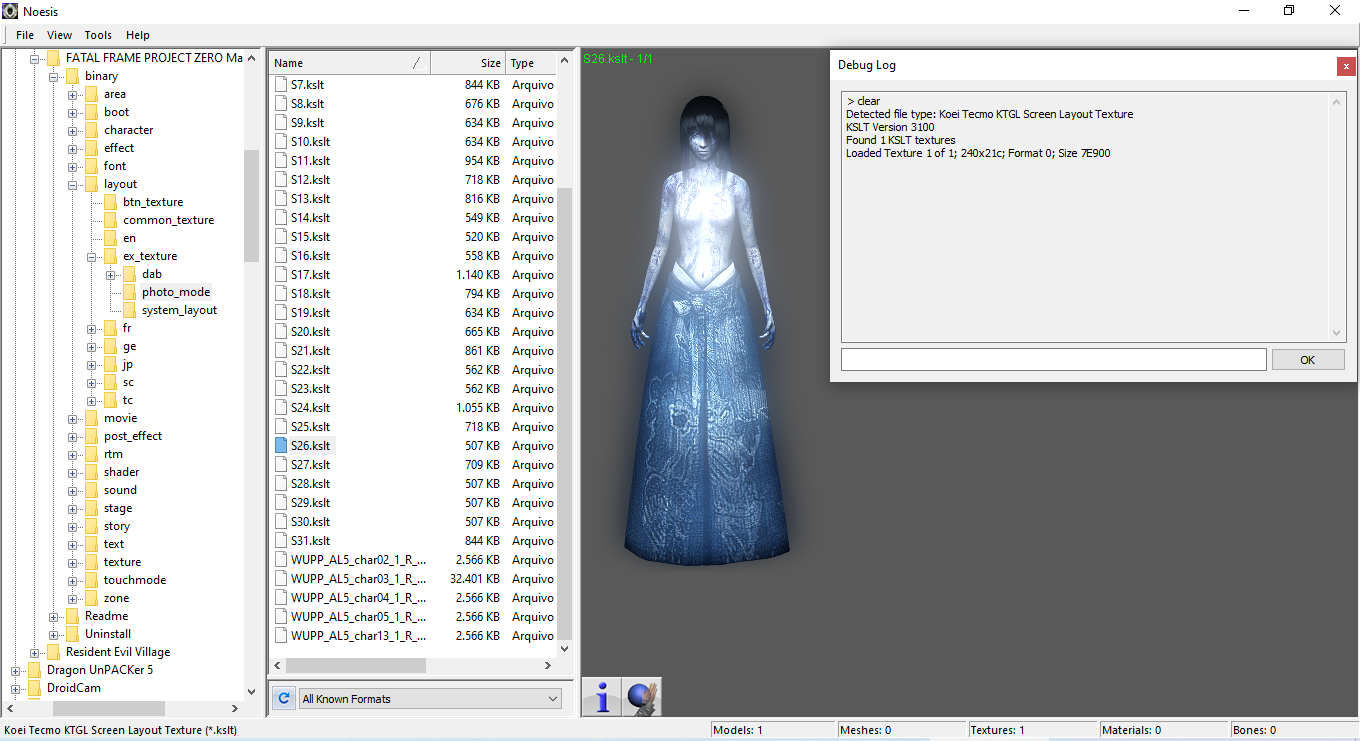The height and width of the screenshot is (741, 1360).
Task: Click the Debug Log command input field
Action: [x=1054, y=360]
